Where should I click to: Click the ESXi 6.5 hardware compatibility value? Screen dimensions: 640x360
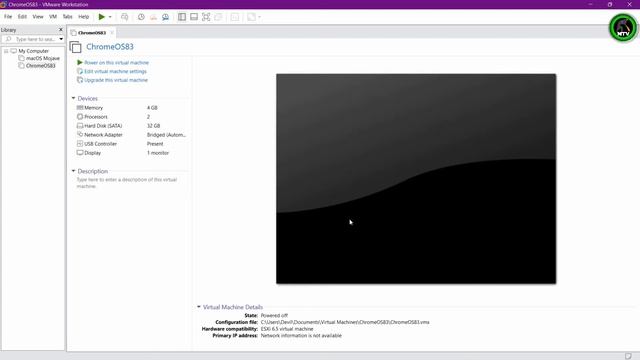pyautogui.click(x=287, y=329)
